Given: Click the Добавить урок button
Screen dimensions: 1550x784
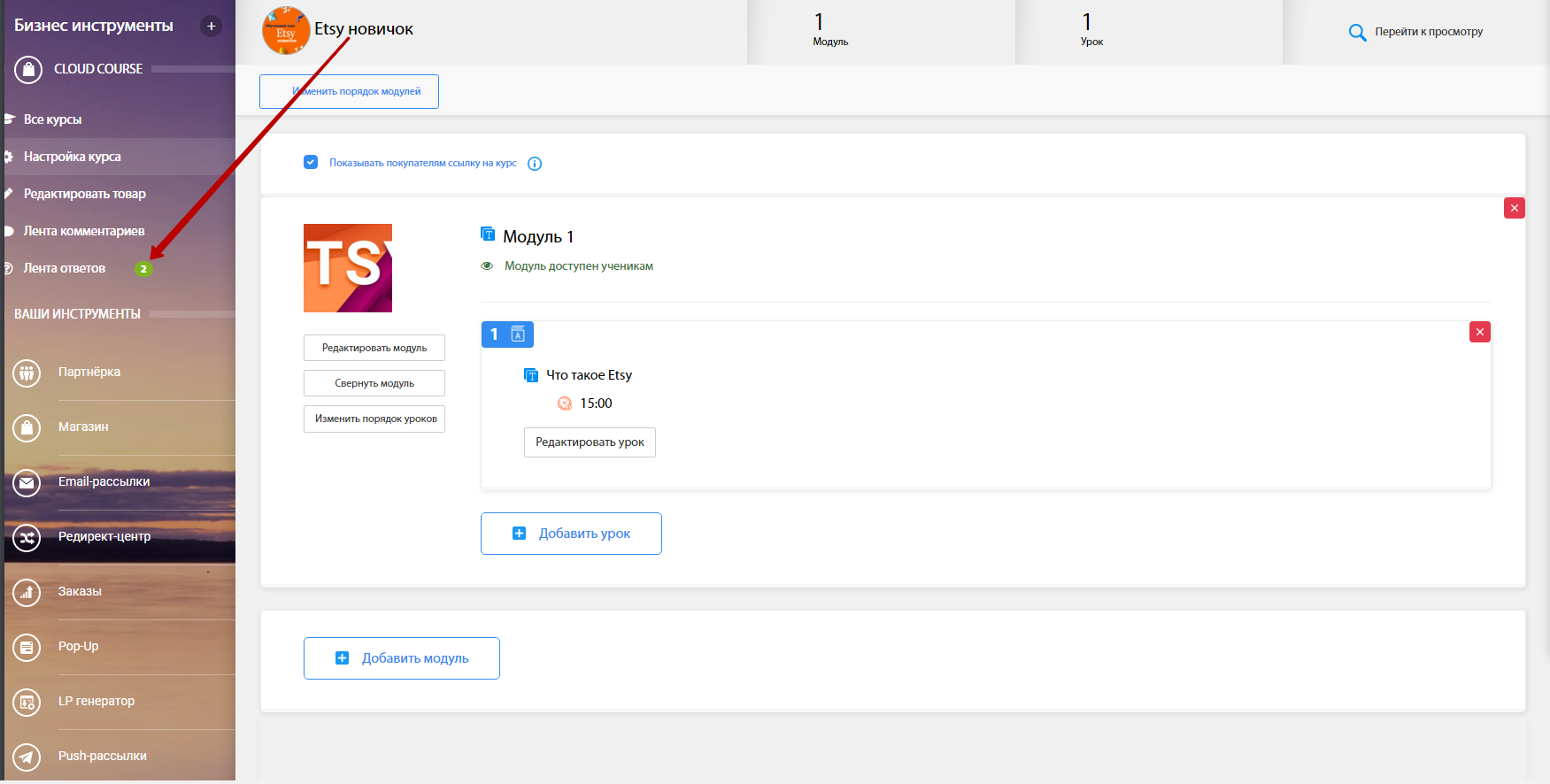Looking at the screenshot, I should [571, 534].
